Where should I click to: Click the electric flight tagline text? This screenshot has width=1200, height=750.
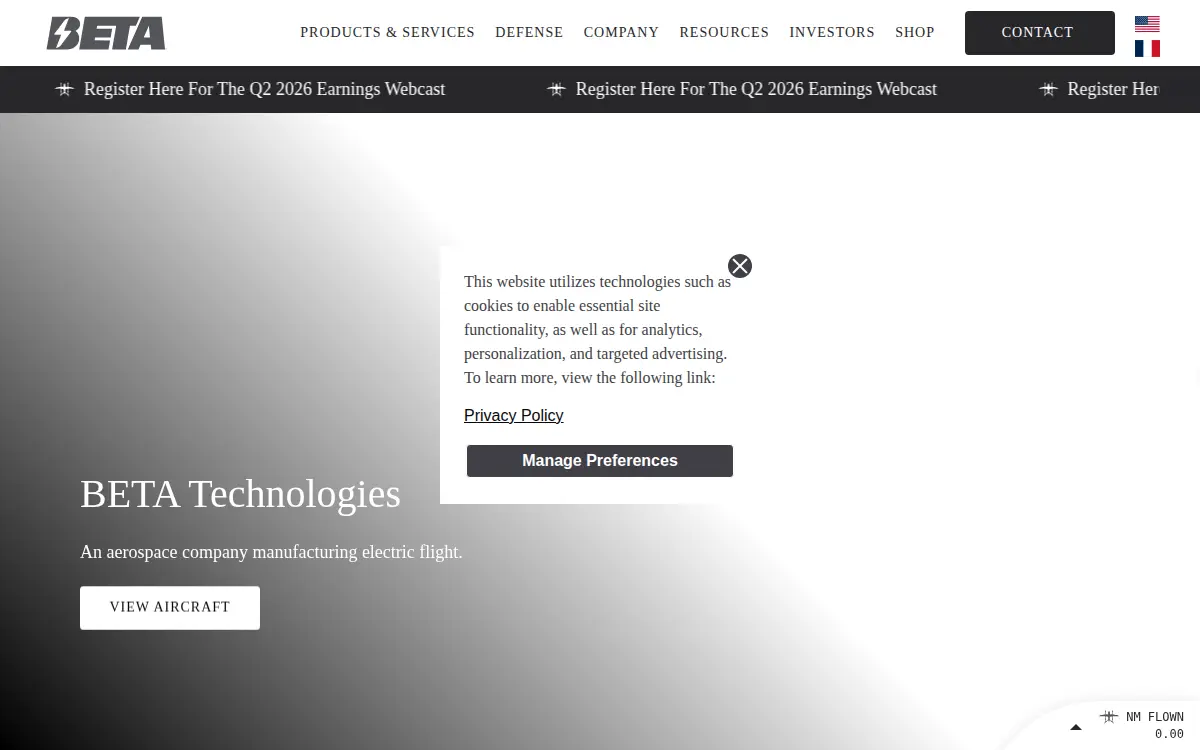pos(271,552)
